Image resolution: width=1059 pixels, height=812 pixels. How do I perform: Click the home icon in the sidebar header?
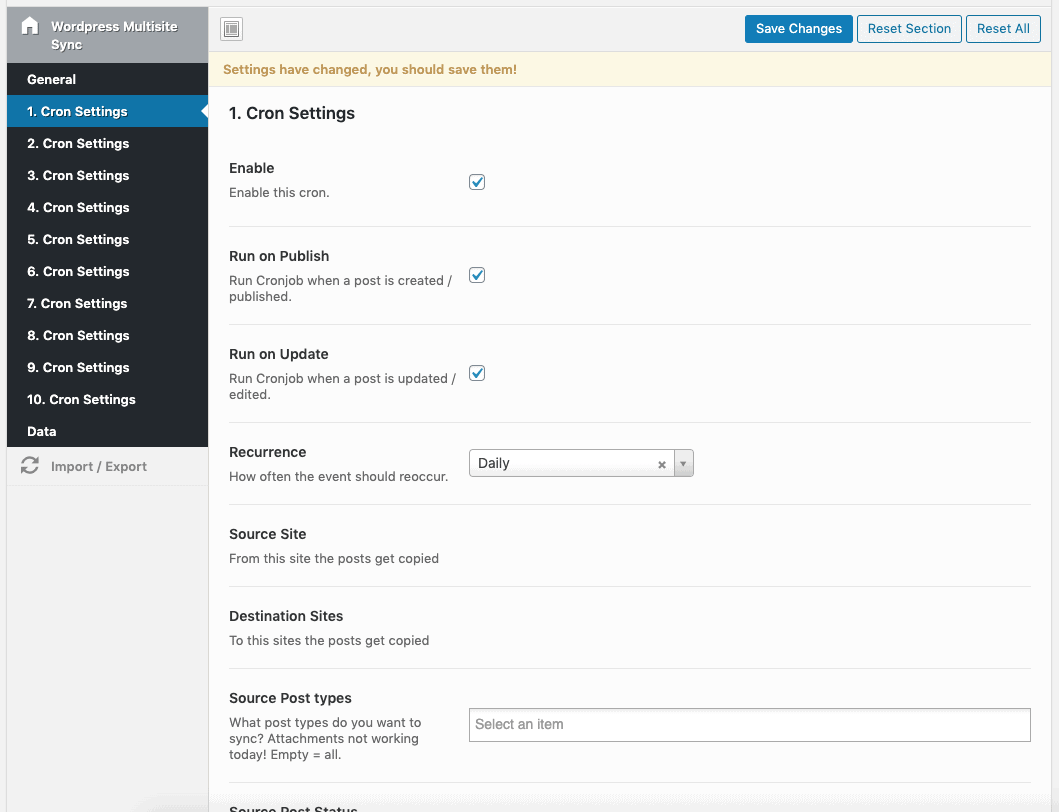[x=29, y=27]
